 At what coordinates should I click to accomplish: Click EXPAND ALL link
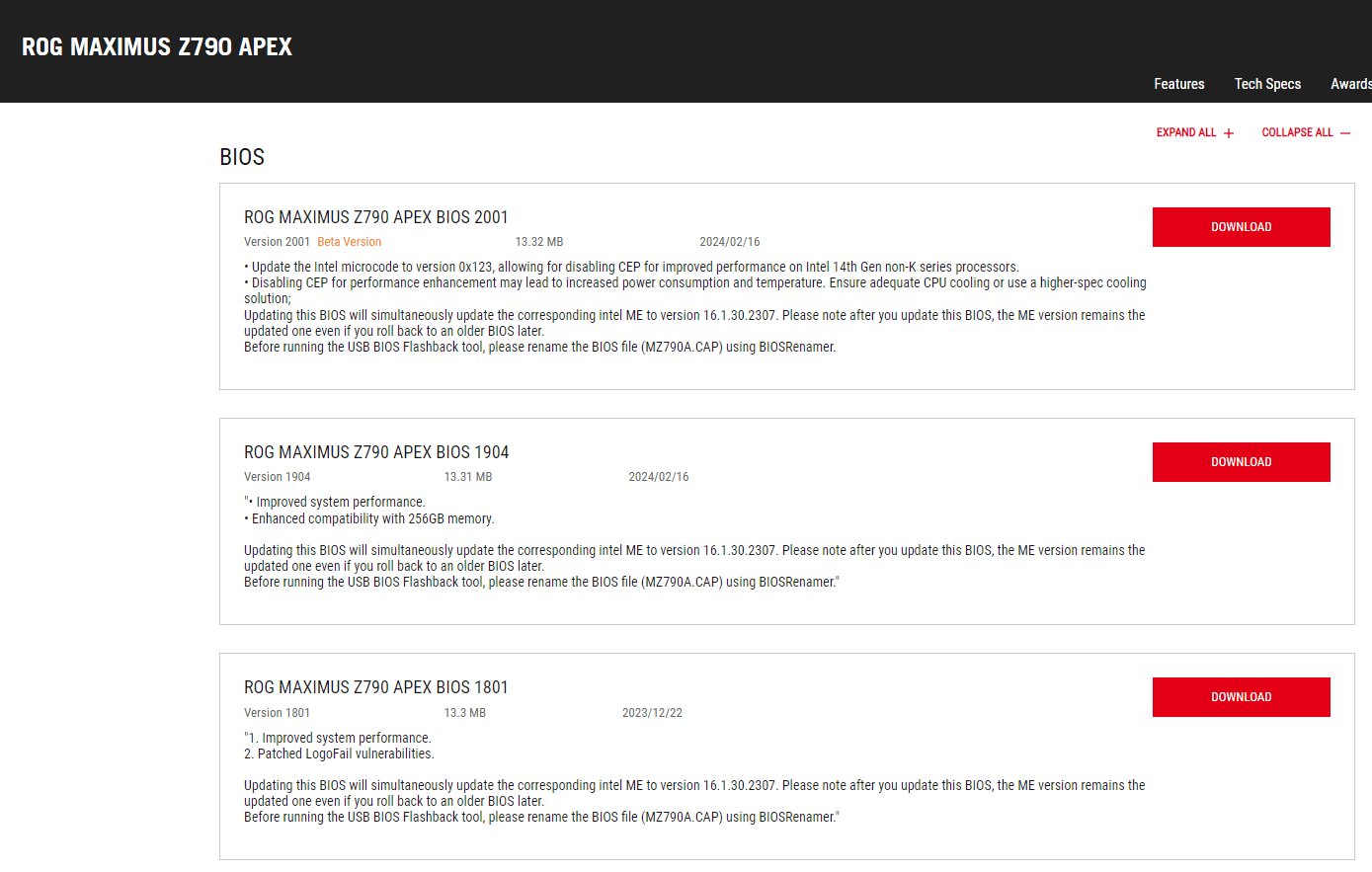[x=1186, y=132]
